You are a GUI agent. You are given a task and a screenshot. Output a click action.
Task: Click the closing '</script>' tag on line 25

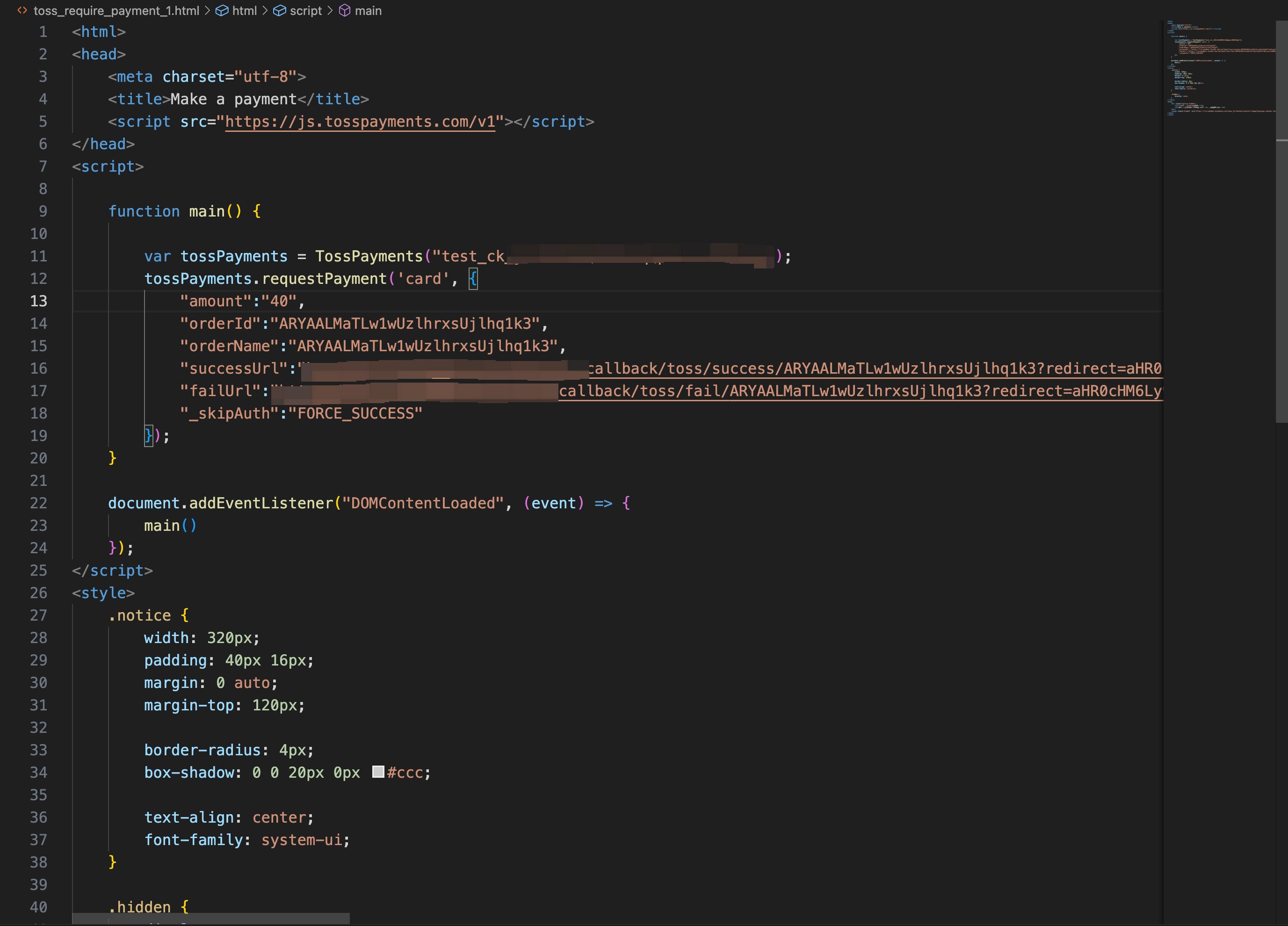tap(112, 571)
